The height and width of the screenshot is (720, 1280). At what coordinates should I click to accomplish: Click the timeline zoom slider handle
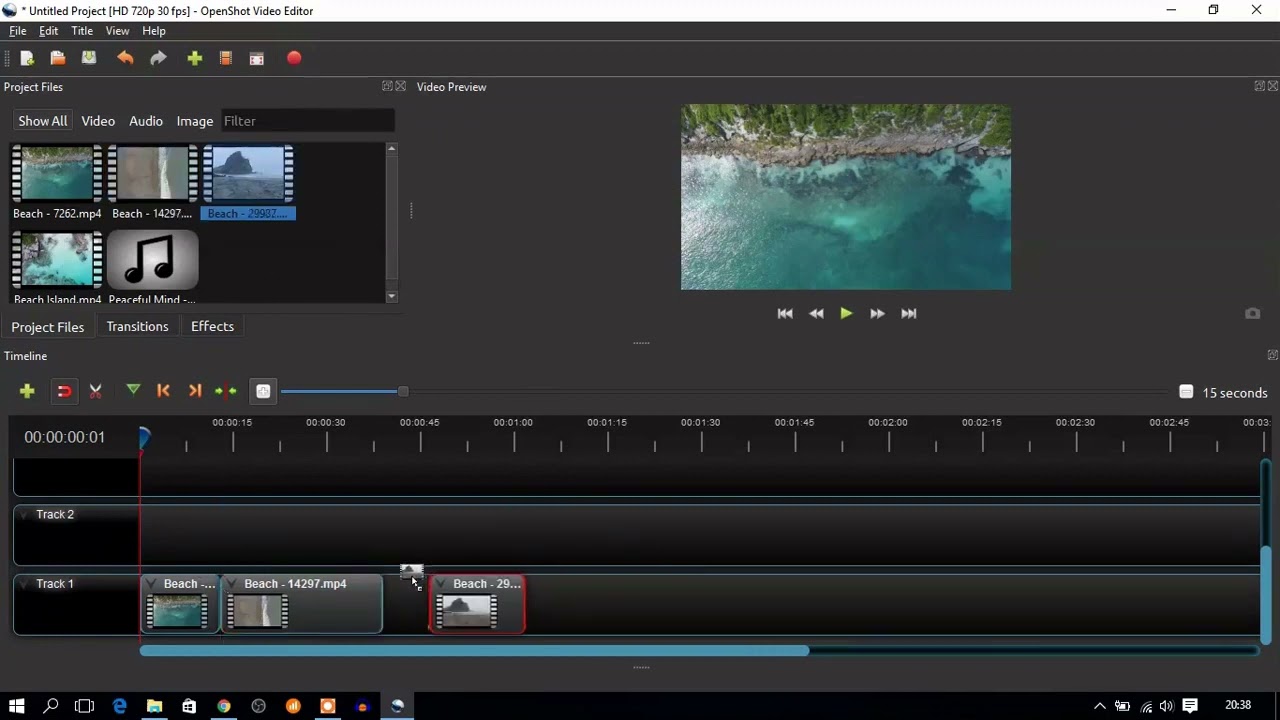coord(403,391)
